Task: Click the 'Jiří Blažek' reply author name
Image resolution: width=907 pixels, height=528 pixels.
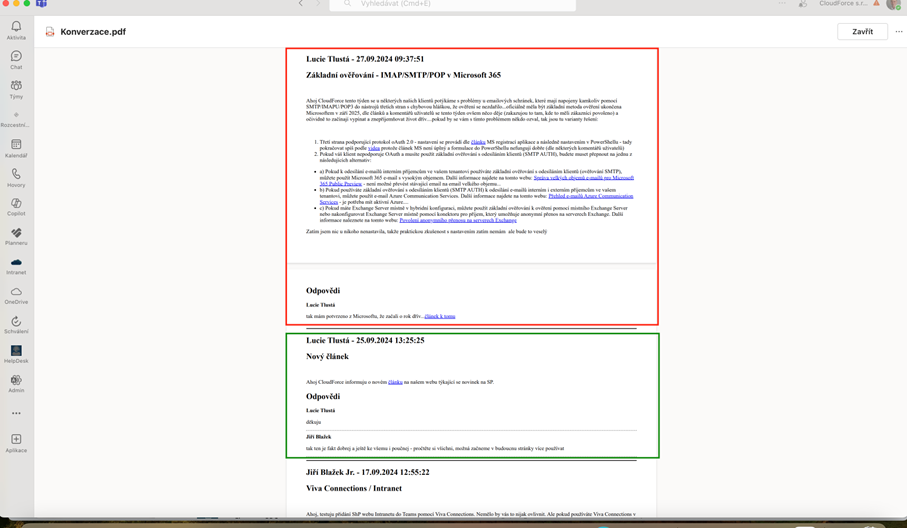Action: pyautogui.click(x=319, y=437)
